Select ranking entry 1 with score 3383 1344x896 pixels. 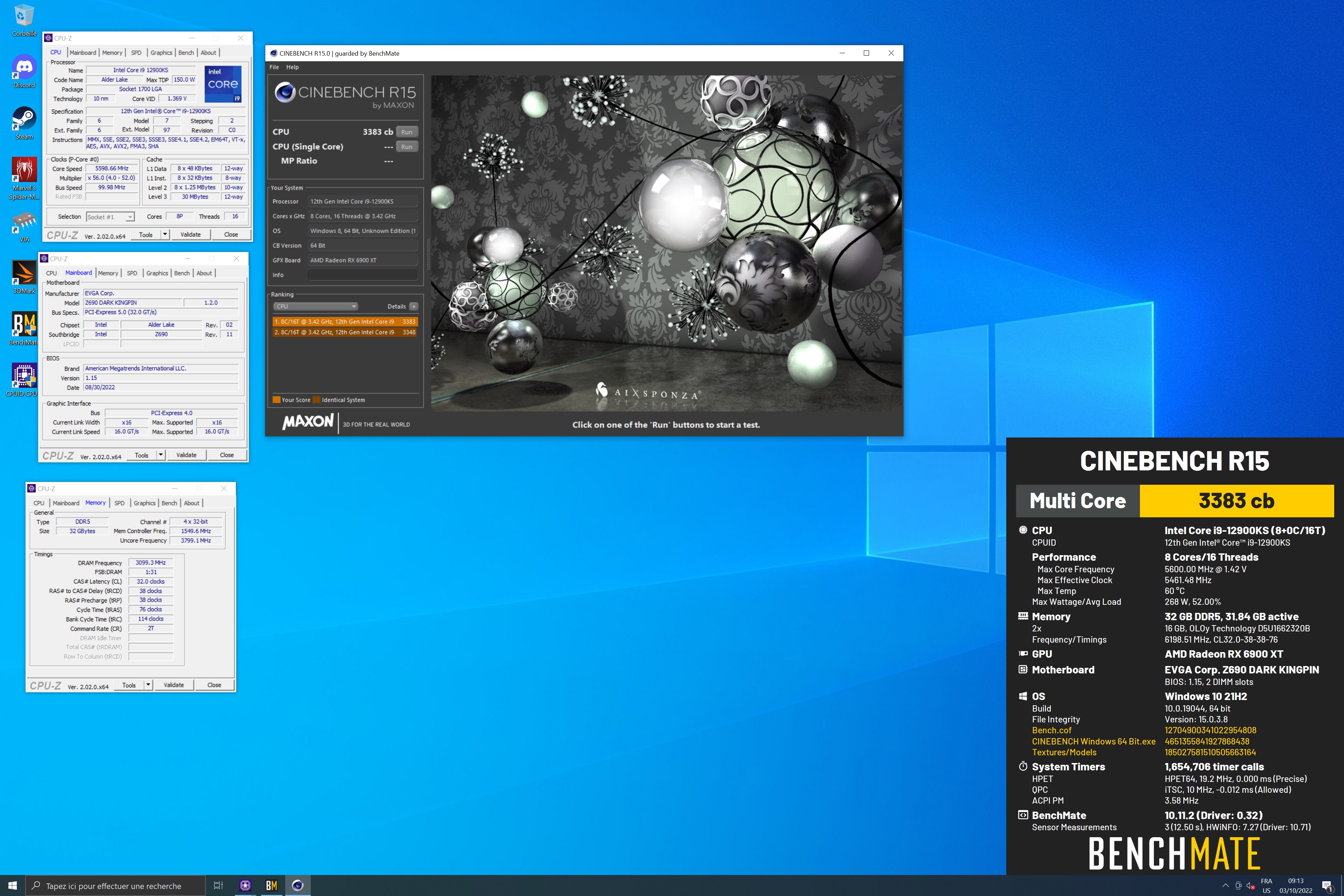pyautogui.click(x=345, y=322)
